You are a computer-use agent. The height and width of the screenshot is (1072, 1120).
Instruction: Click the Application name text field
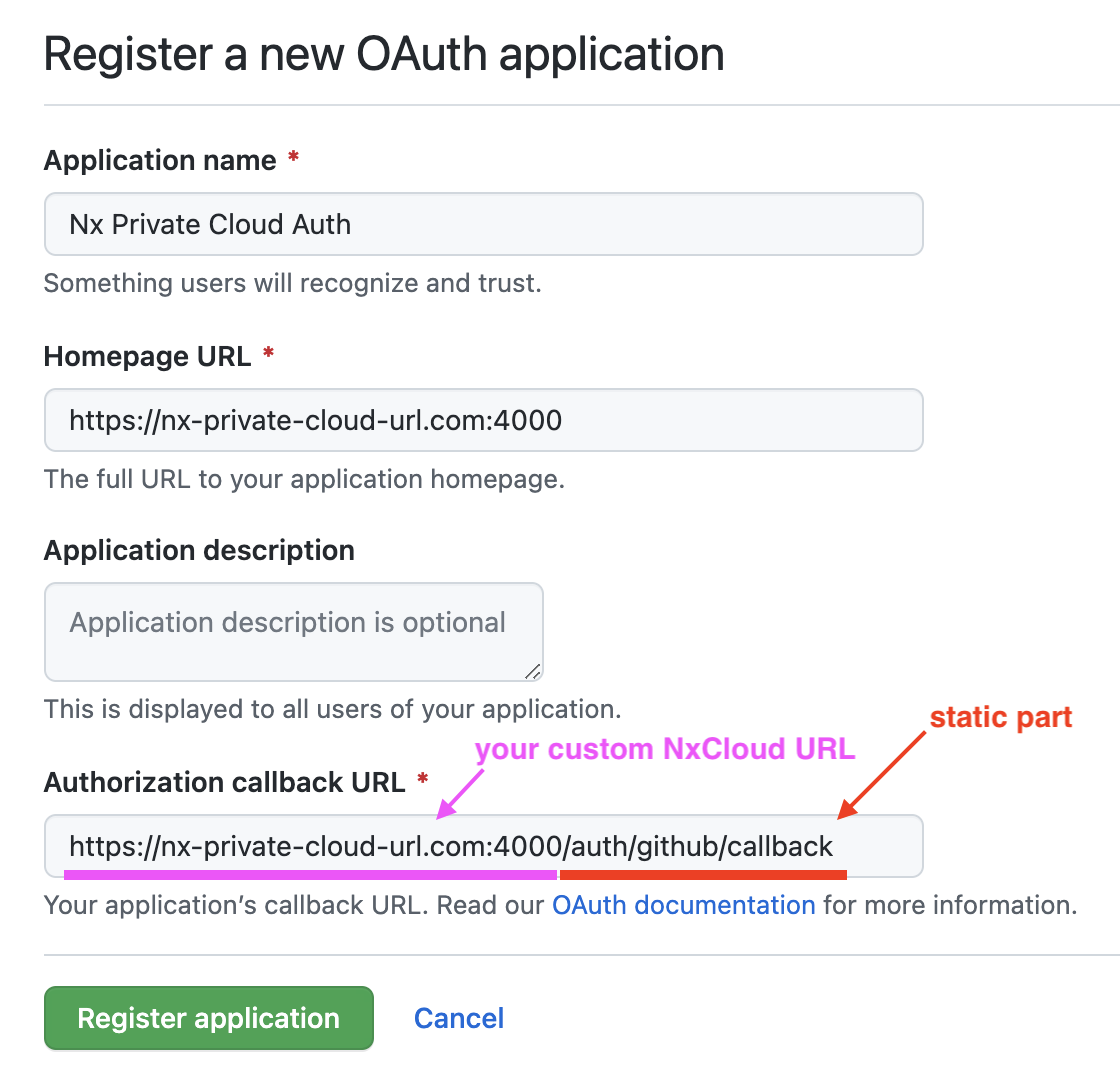tap(483, 224)
